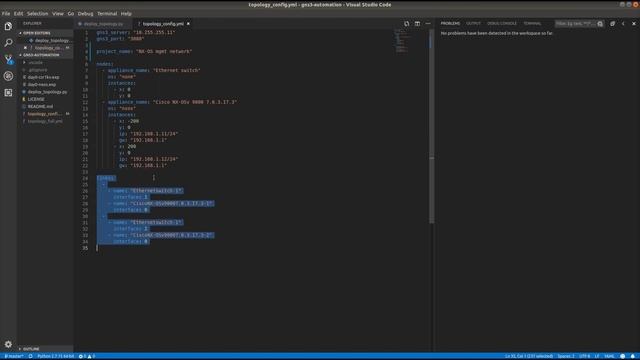Open the Explorer view in activity bar
Viewport: 640px width, 360px height.
click(x=8, y=26)
